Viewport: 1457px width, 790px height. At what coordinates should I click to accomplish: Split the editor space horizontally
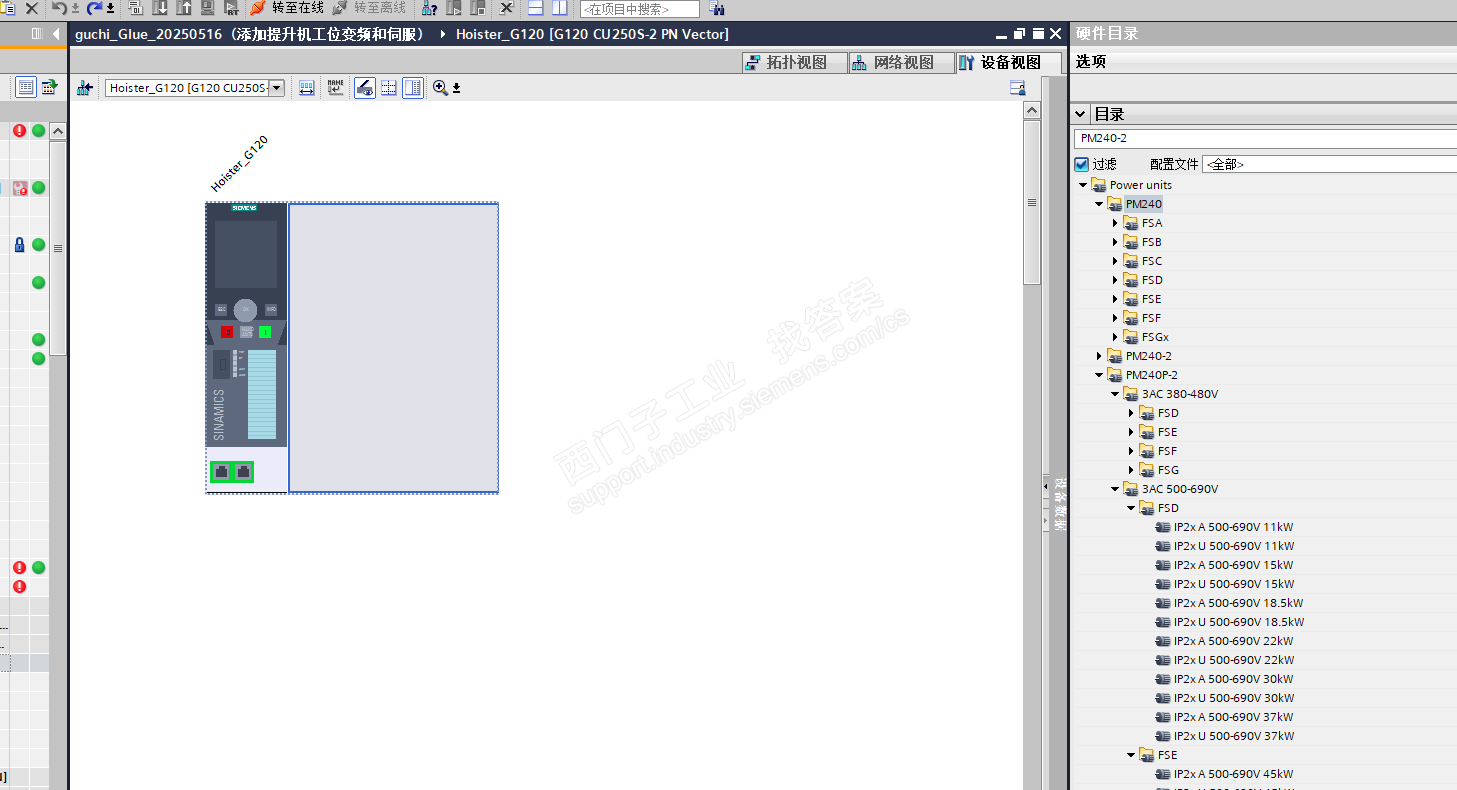pyautogui.click(x=536, y=8)
